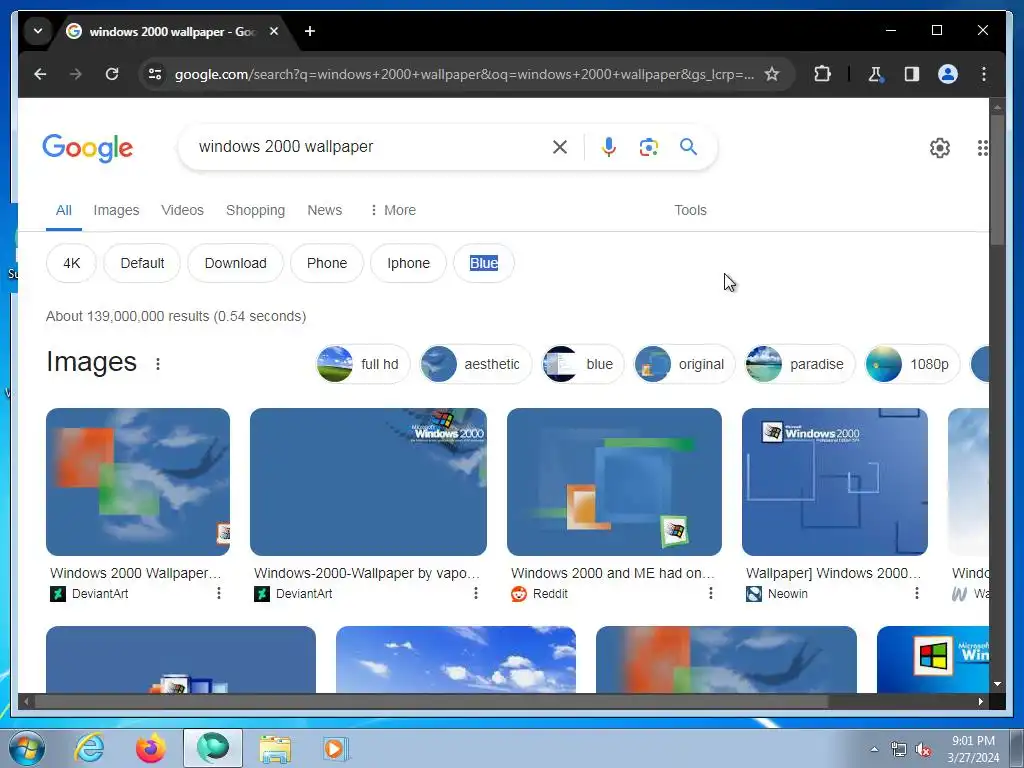This screenshot has height=768, width=1024.
Task: Open options for first DeviantArt result
Action: point(219,593)
